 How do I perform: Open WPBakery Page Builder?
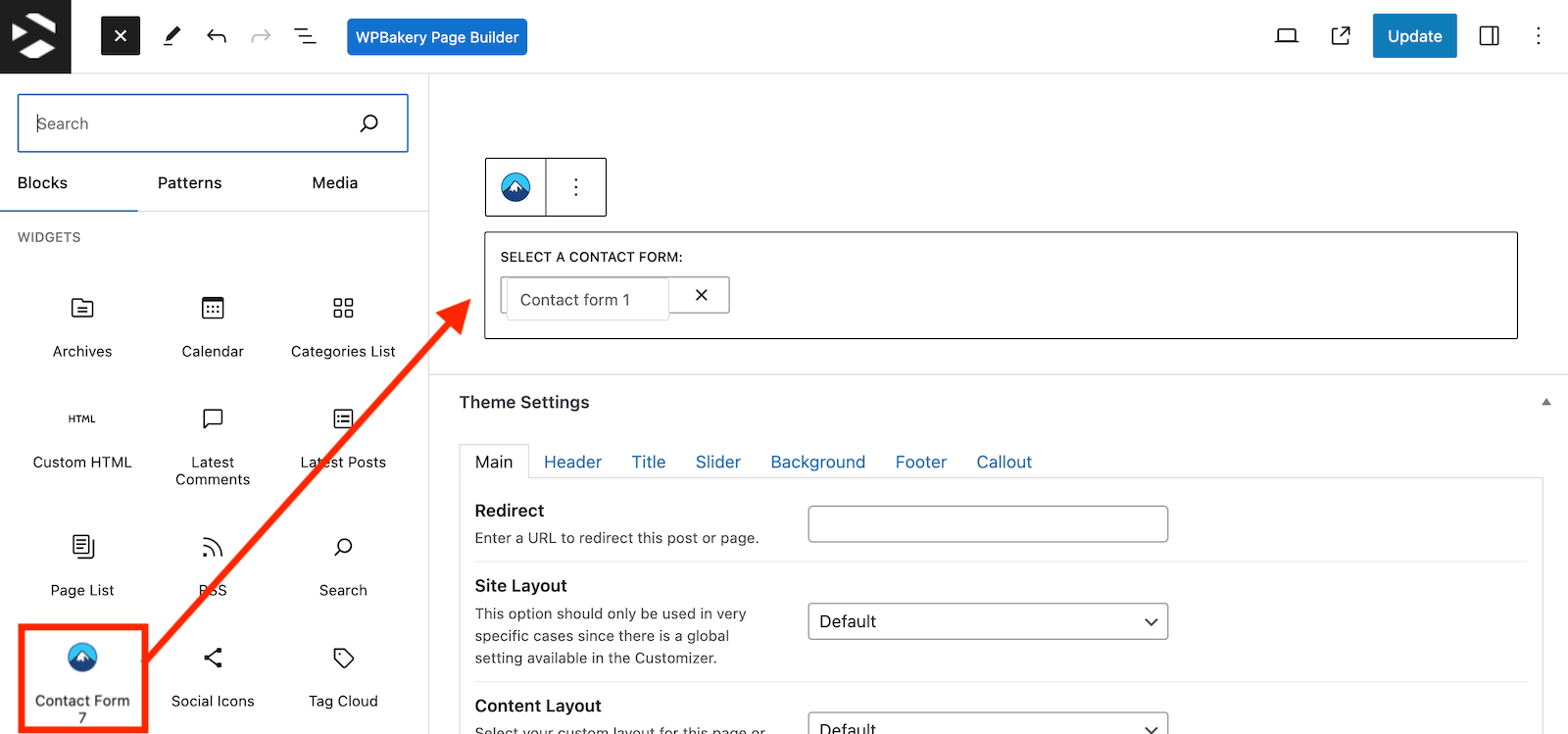click(437, 37)
